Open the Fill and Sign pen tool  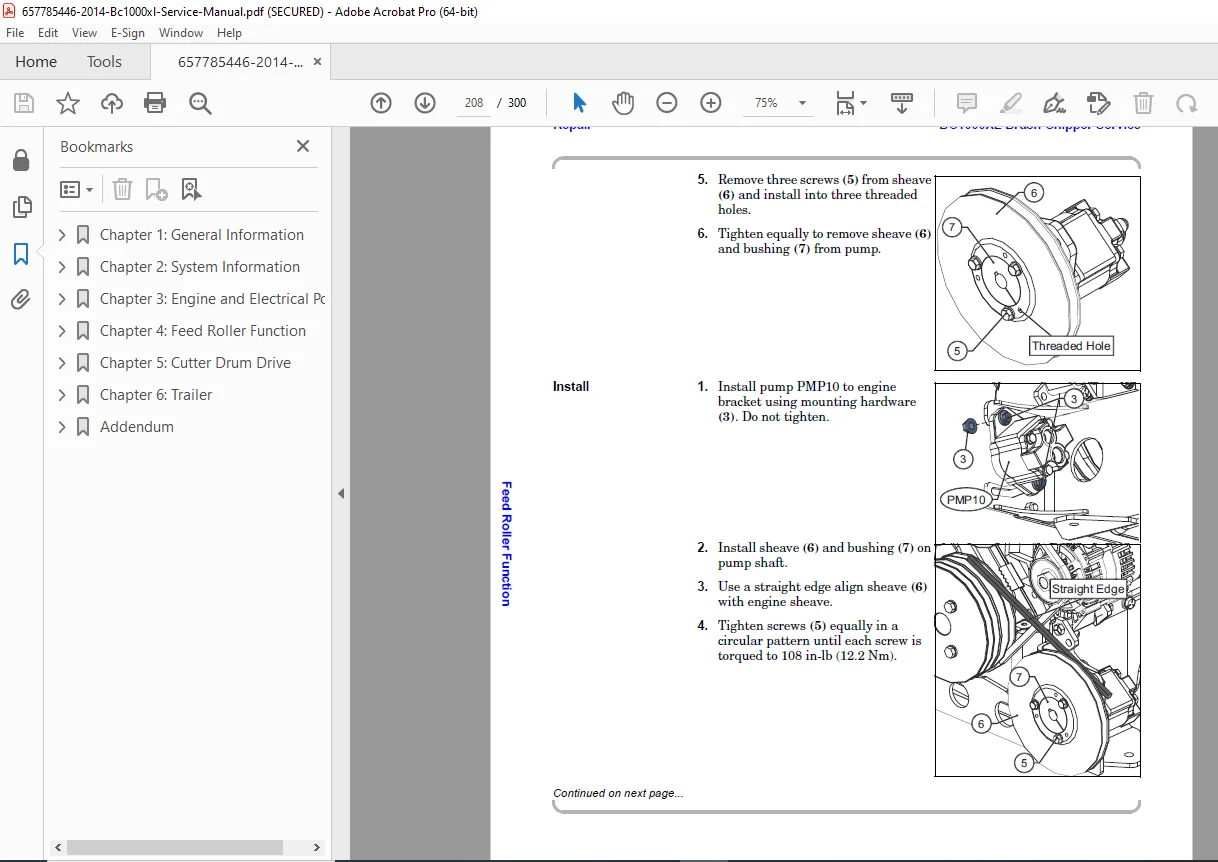[x=1054, y=103]
